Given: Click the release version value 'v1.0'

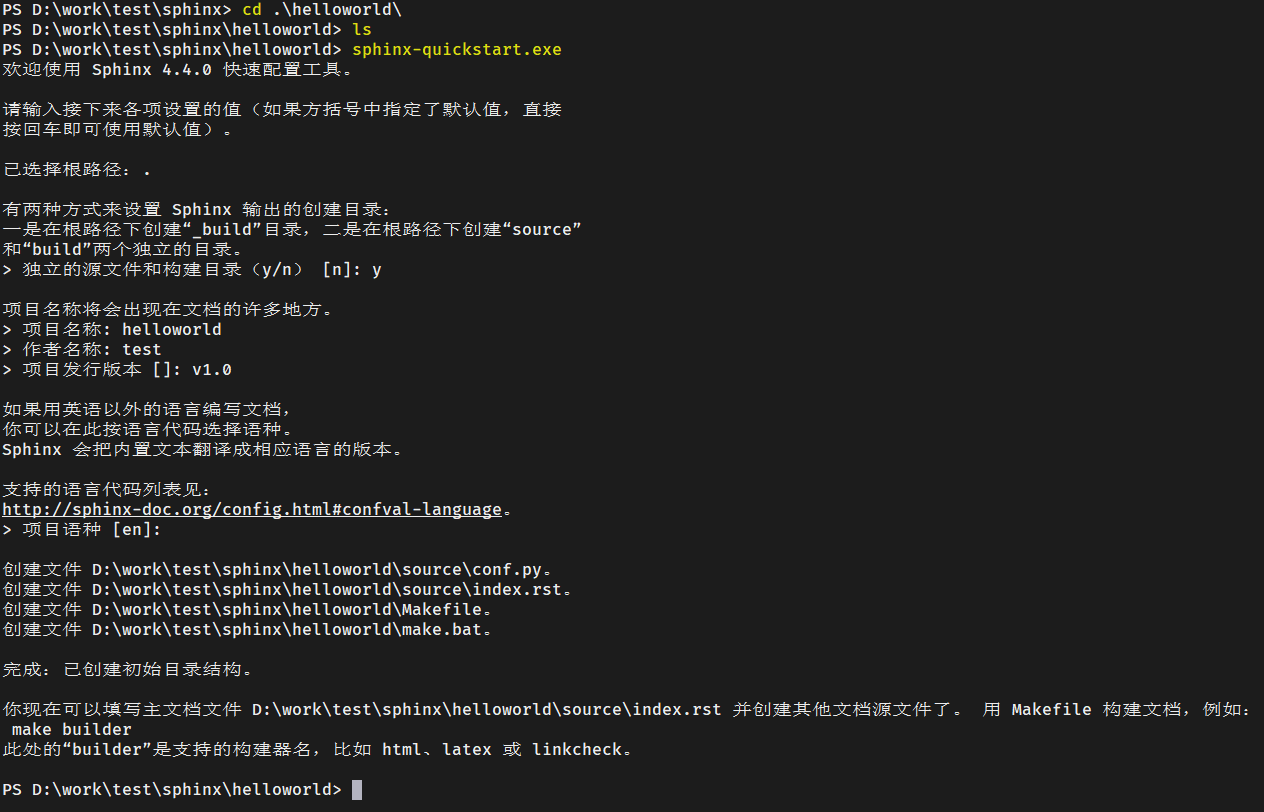Looking at the screenshot, I should (x=212, y=370).
